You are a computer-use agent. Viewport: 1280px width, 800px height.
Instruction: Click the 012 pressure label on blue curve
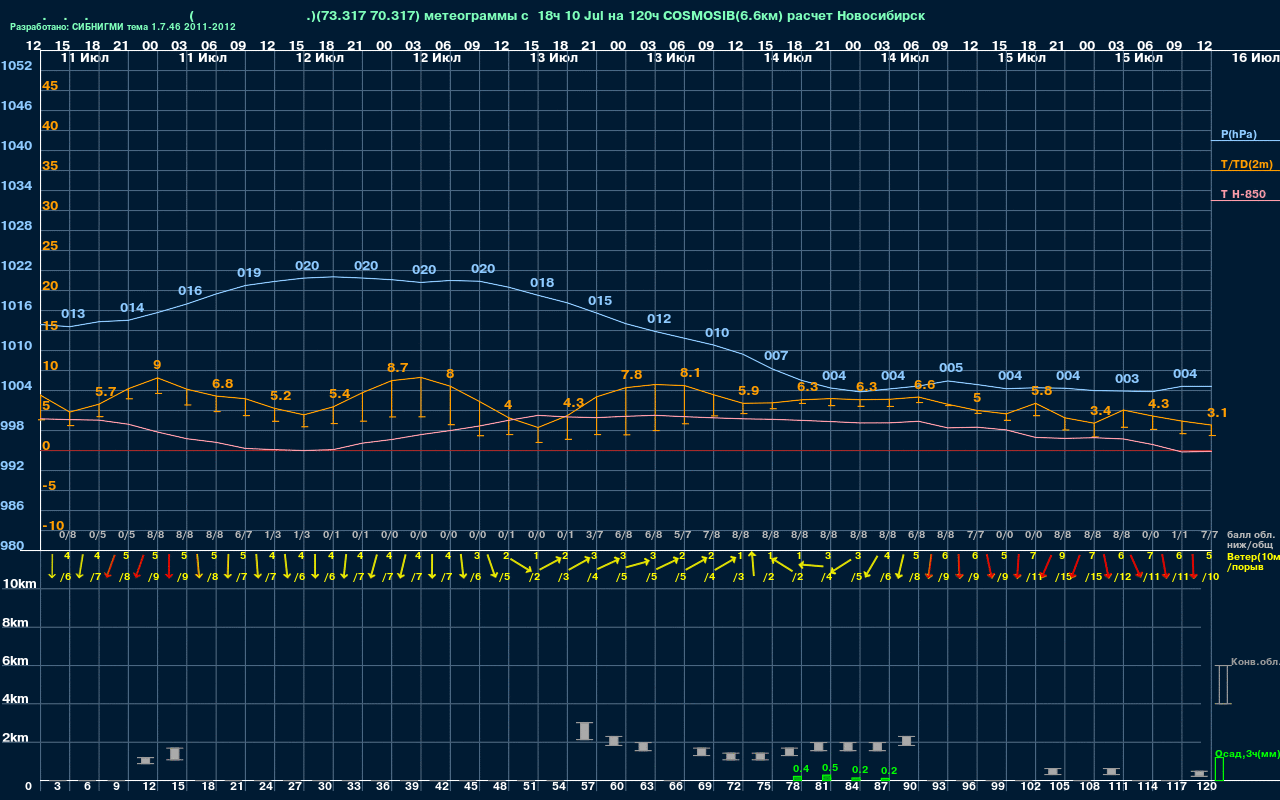(659, 319)
